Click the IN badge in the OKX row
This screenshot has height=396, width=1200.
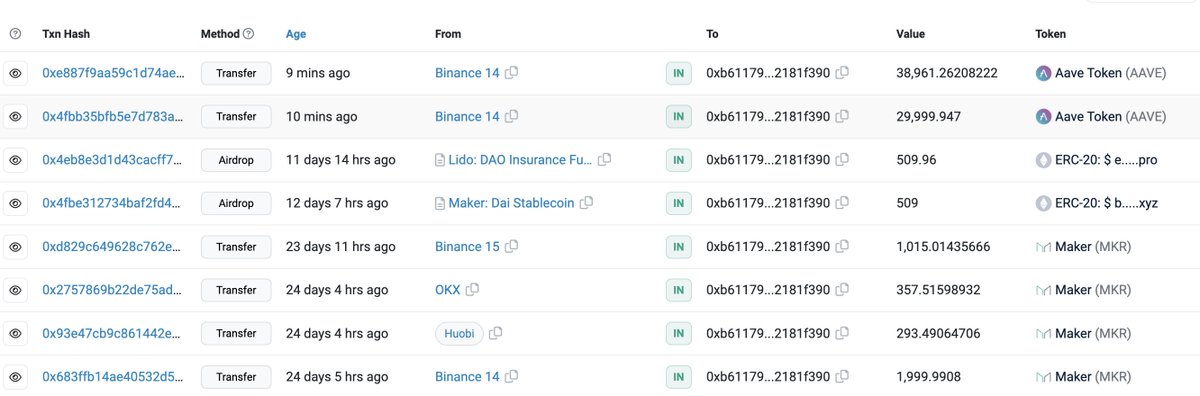point(679,290)
